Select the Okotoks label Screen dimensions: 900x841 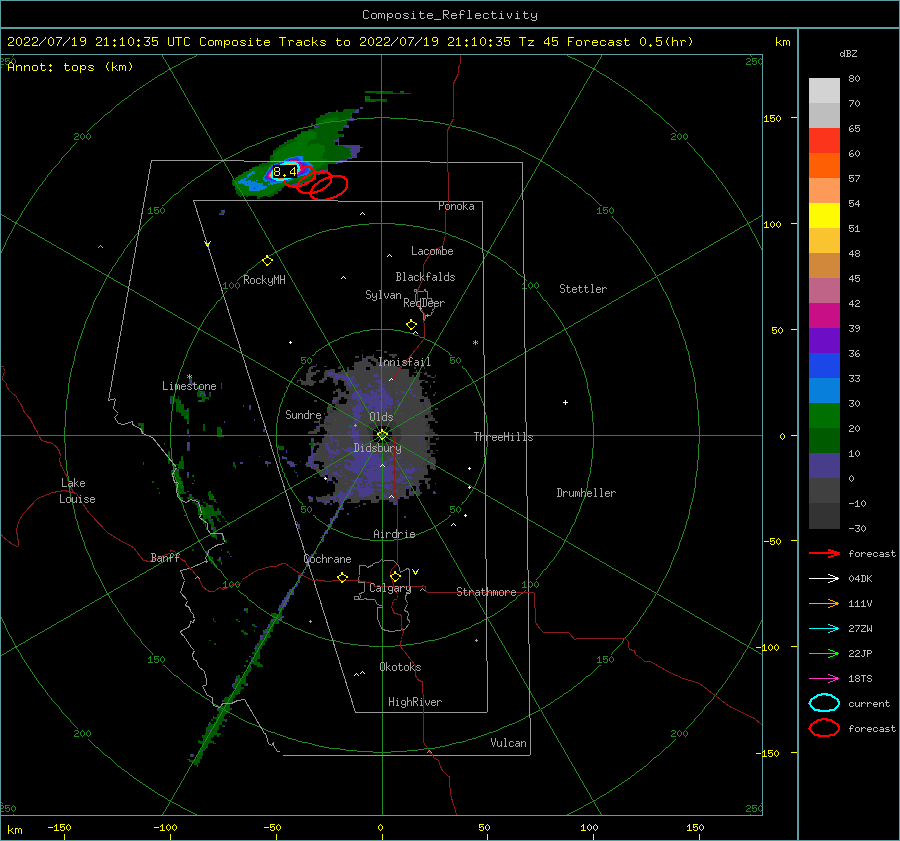point(400,667)
